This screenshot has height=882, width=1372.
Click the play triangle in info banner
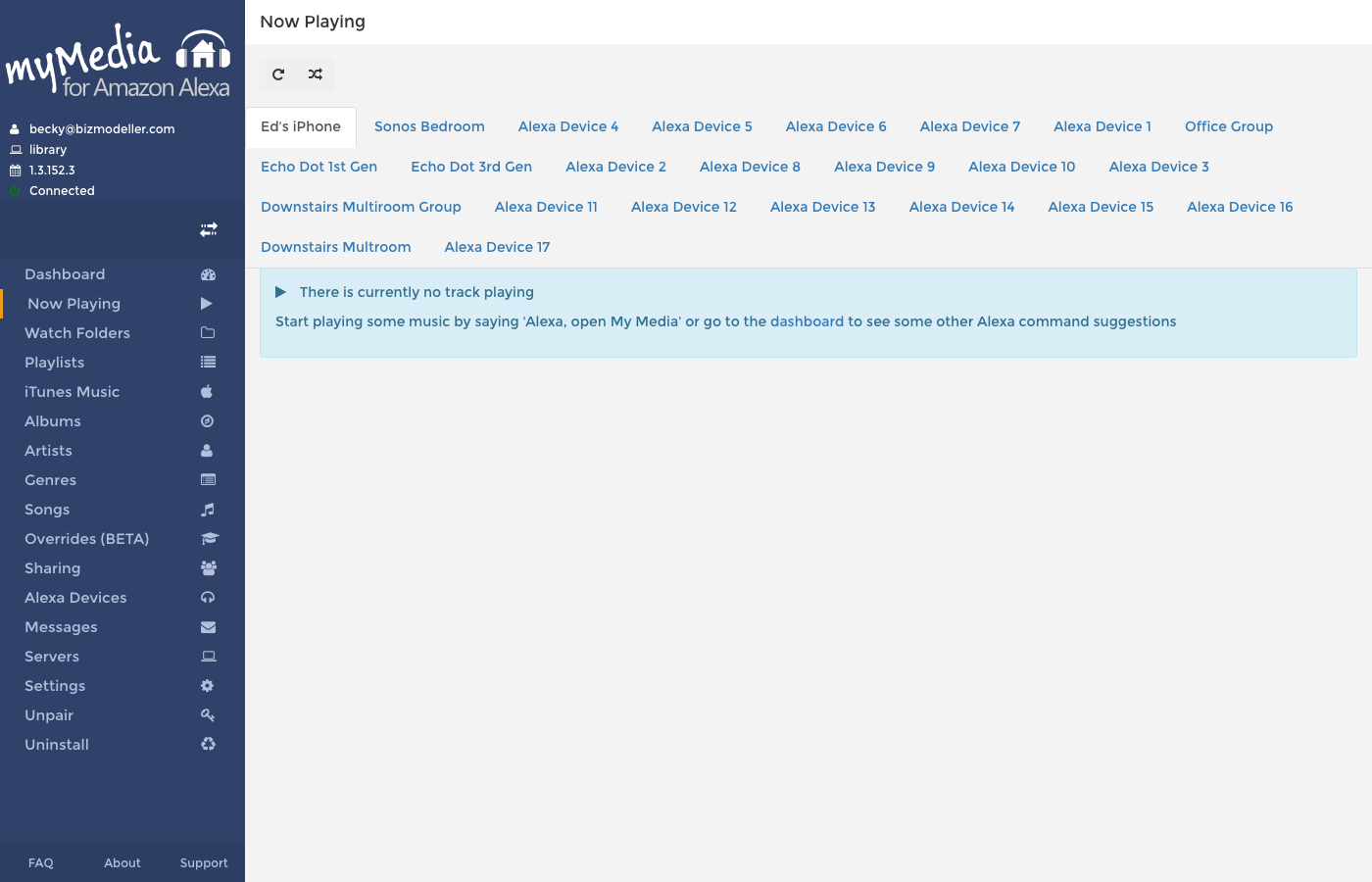coord(280,292)
